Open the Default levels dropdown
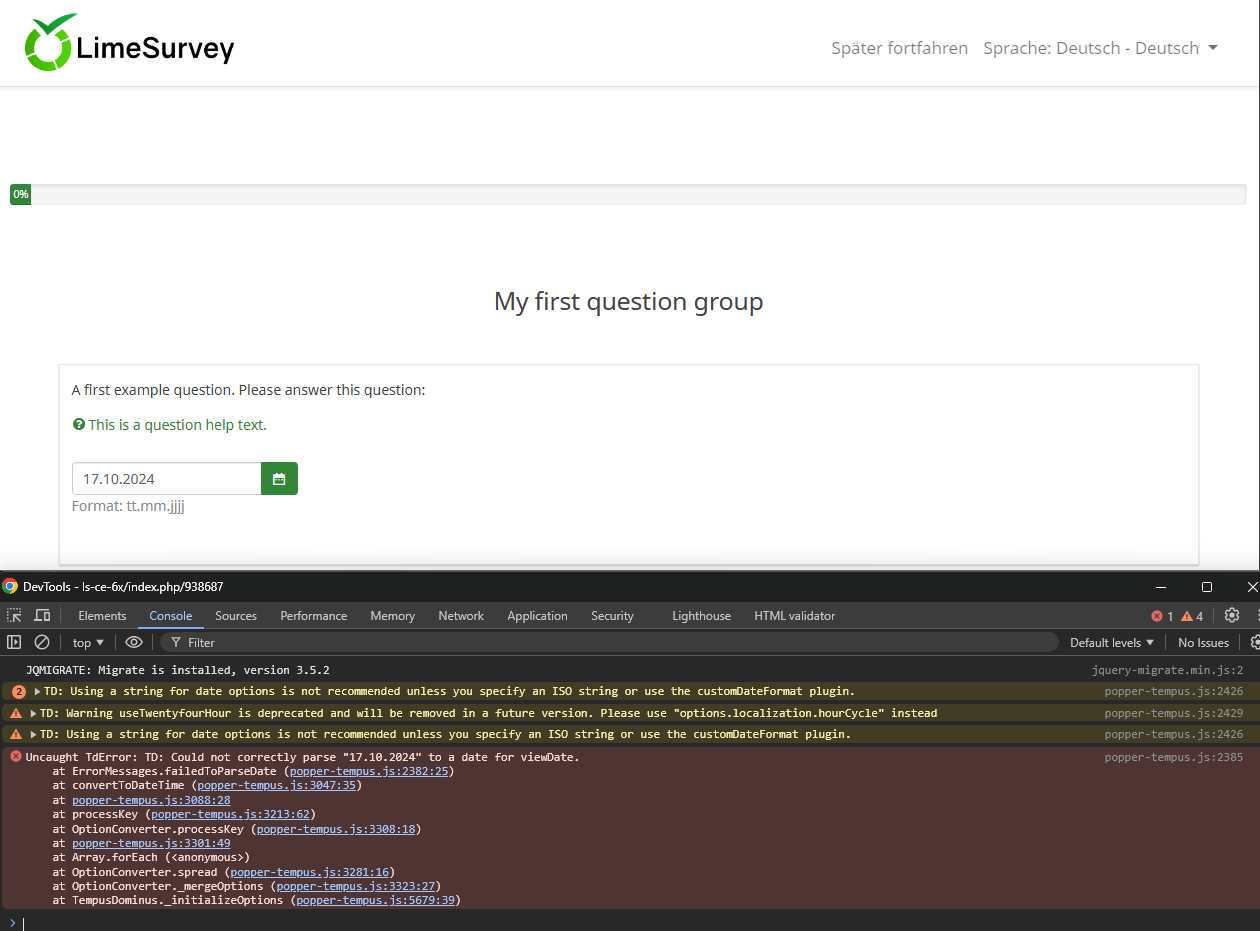 [1112, 642]
